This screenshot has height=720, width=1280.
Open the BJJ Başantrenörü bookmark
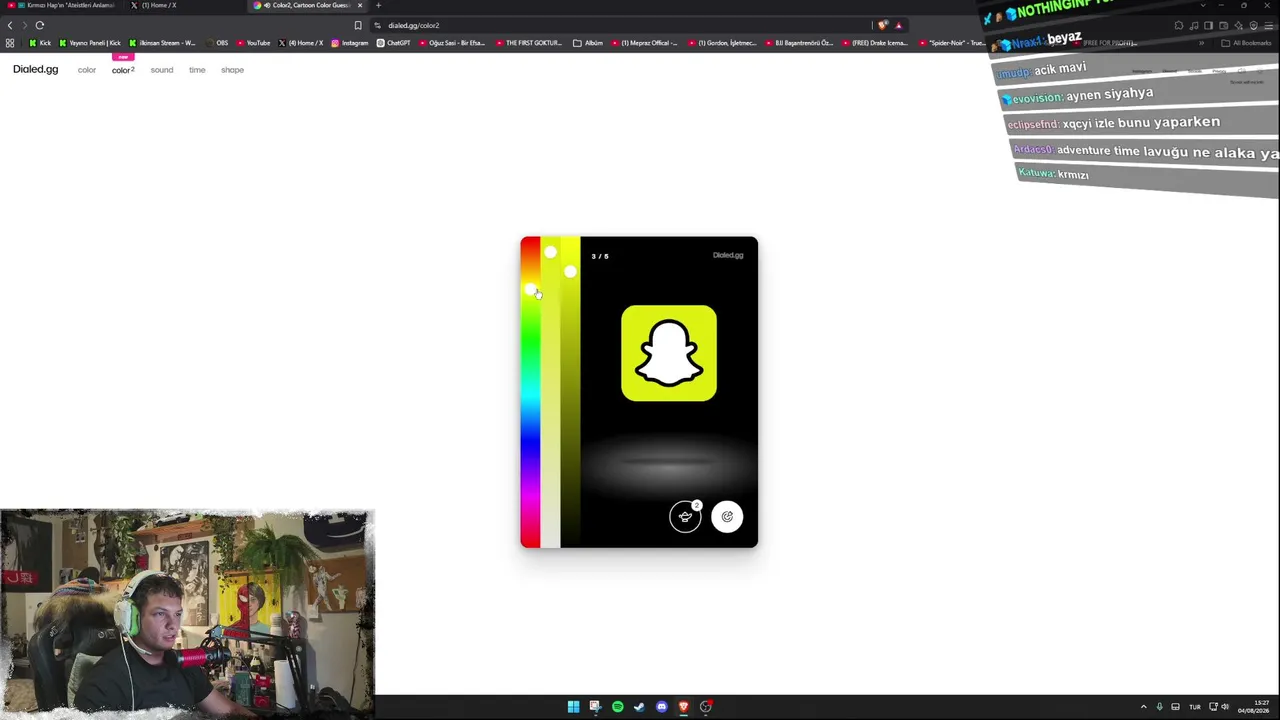(798, 43)
